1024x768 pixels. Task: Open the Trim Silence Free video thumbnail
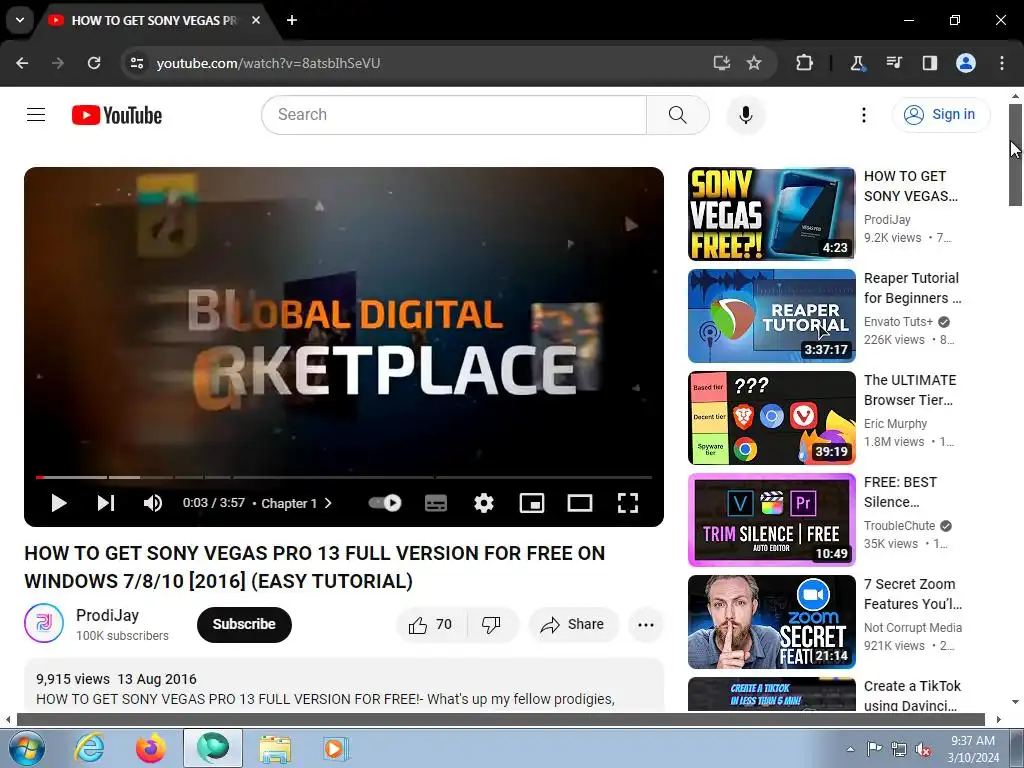(x=771, y=519)
